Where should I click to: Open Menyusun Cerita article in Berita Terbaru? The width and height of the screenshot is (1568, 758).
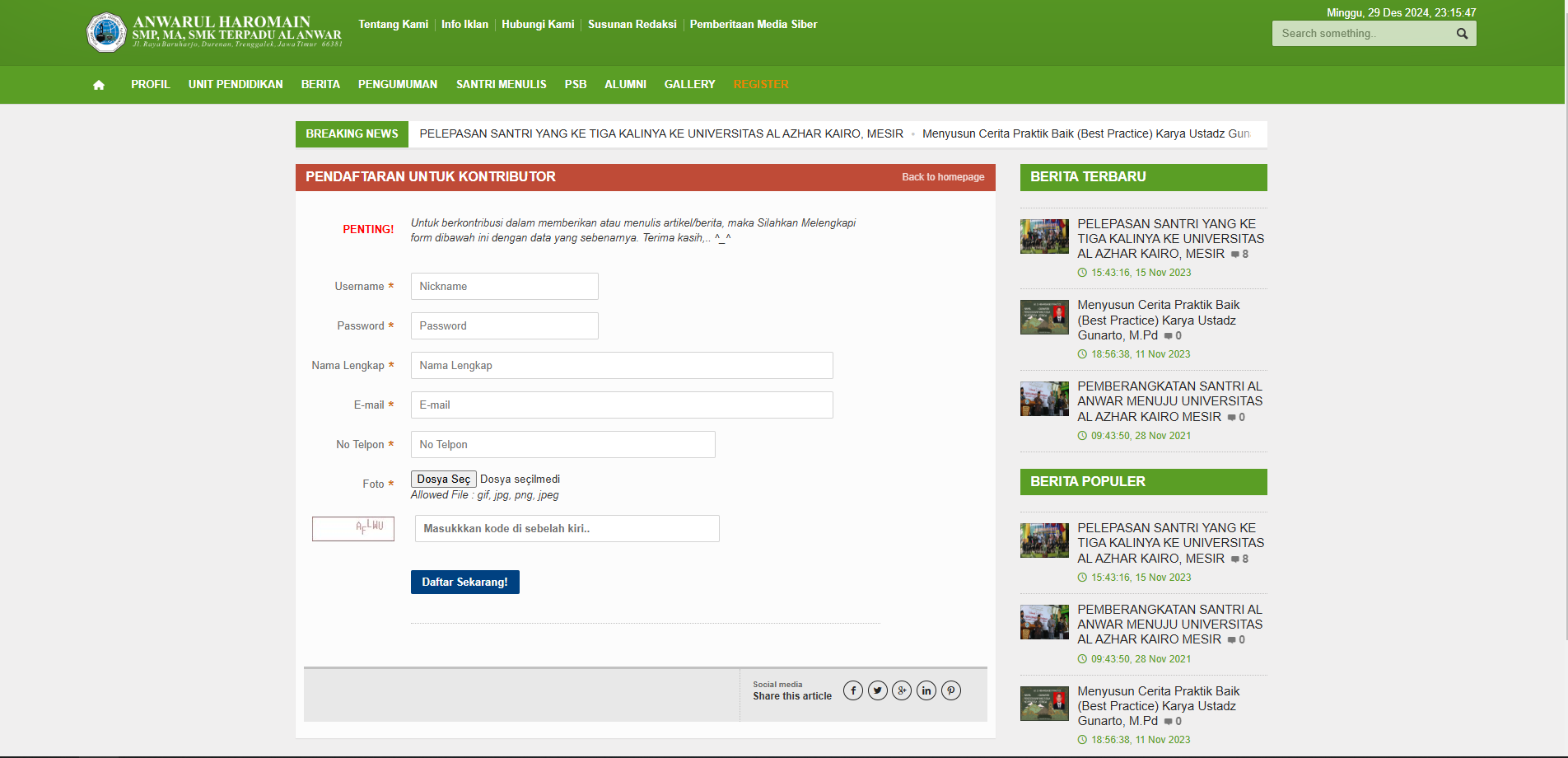click(1159, 321)
